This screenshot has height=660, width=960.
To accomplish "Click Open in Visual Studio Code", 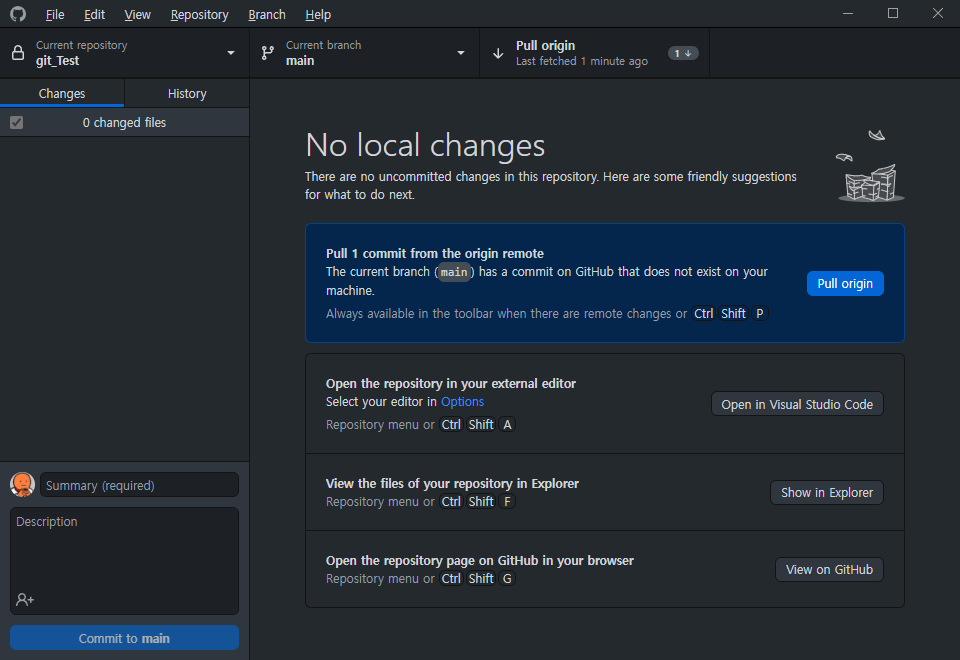I will pyautogui.click(x=797, y=404).
